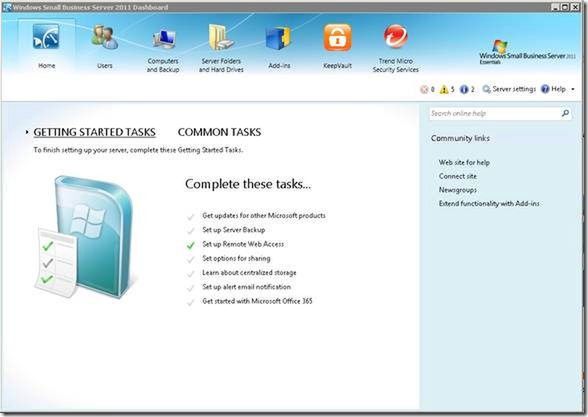This screenshot has height=417, width=588.
Task: Click checkmark beside Learn about centralized storage
Action: coord(191,273)
